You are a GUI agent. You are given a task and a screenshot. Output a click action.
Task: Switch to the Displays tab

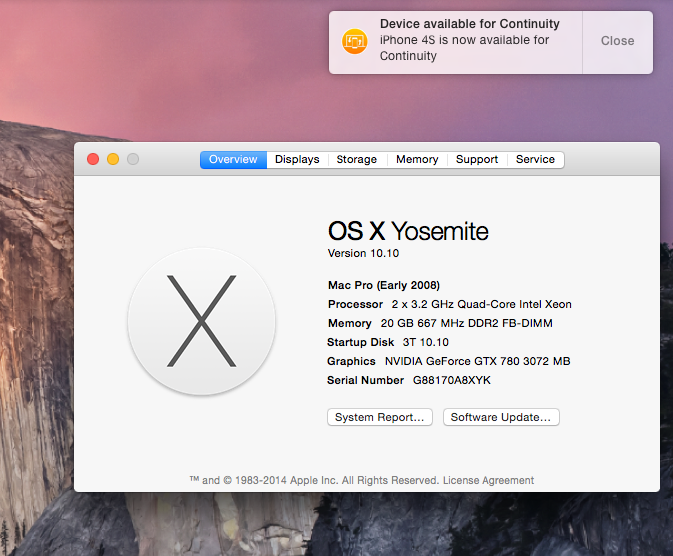coord(297,160)
